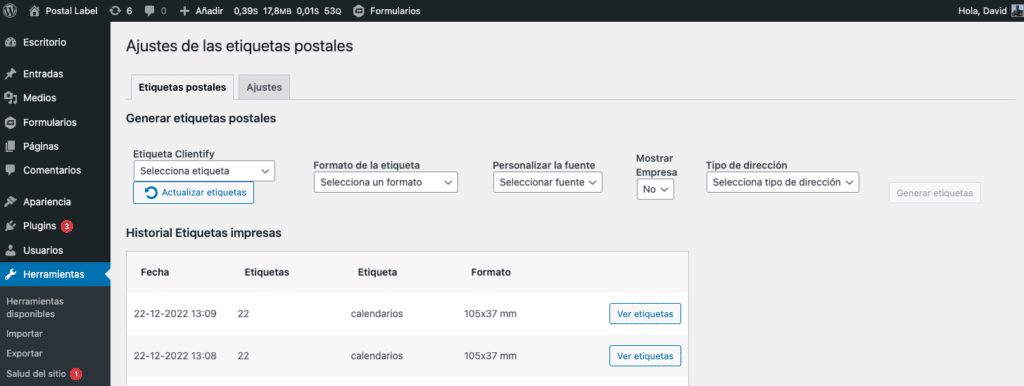Open the Formato de la etiqueta dropdown
Screen dimensions: 1024x386
coord(385,182)
